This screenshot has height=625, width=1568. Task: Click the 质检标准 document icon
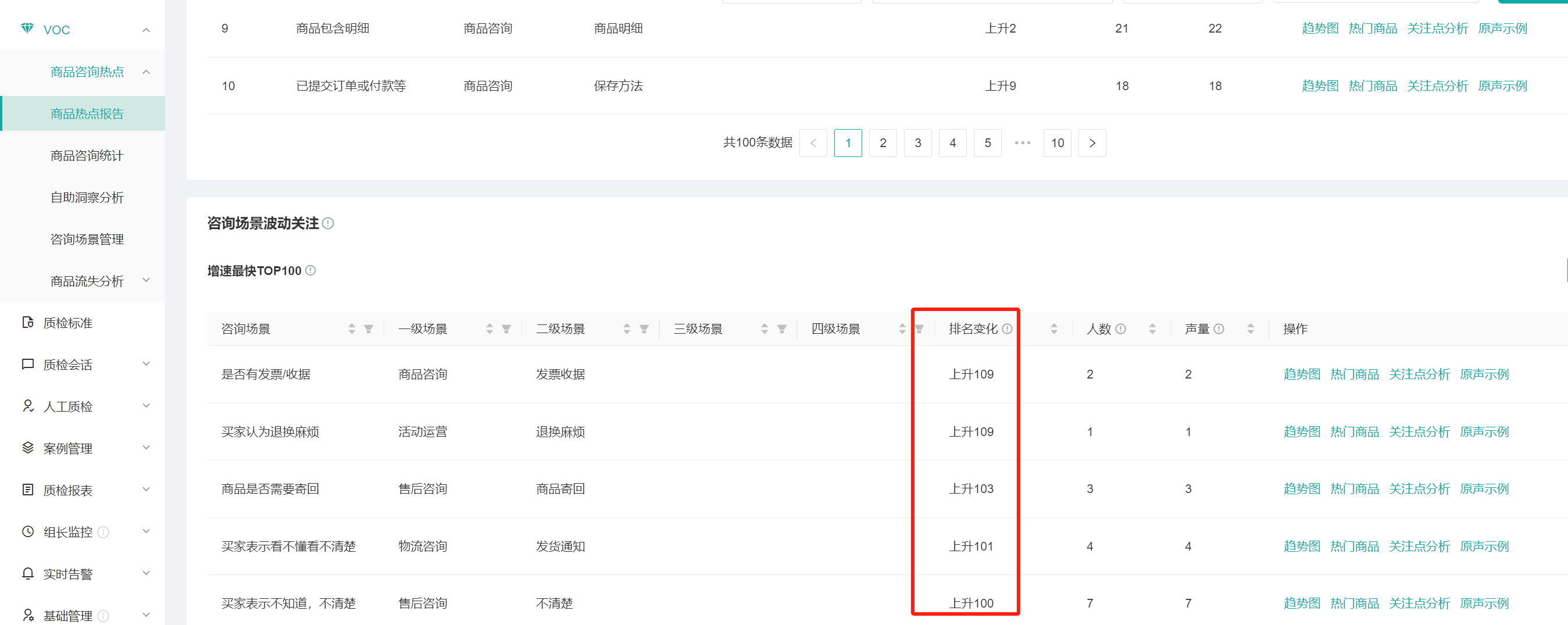click(x=27, y=322)
